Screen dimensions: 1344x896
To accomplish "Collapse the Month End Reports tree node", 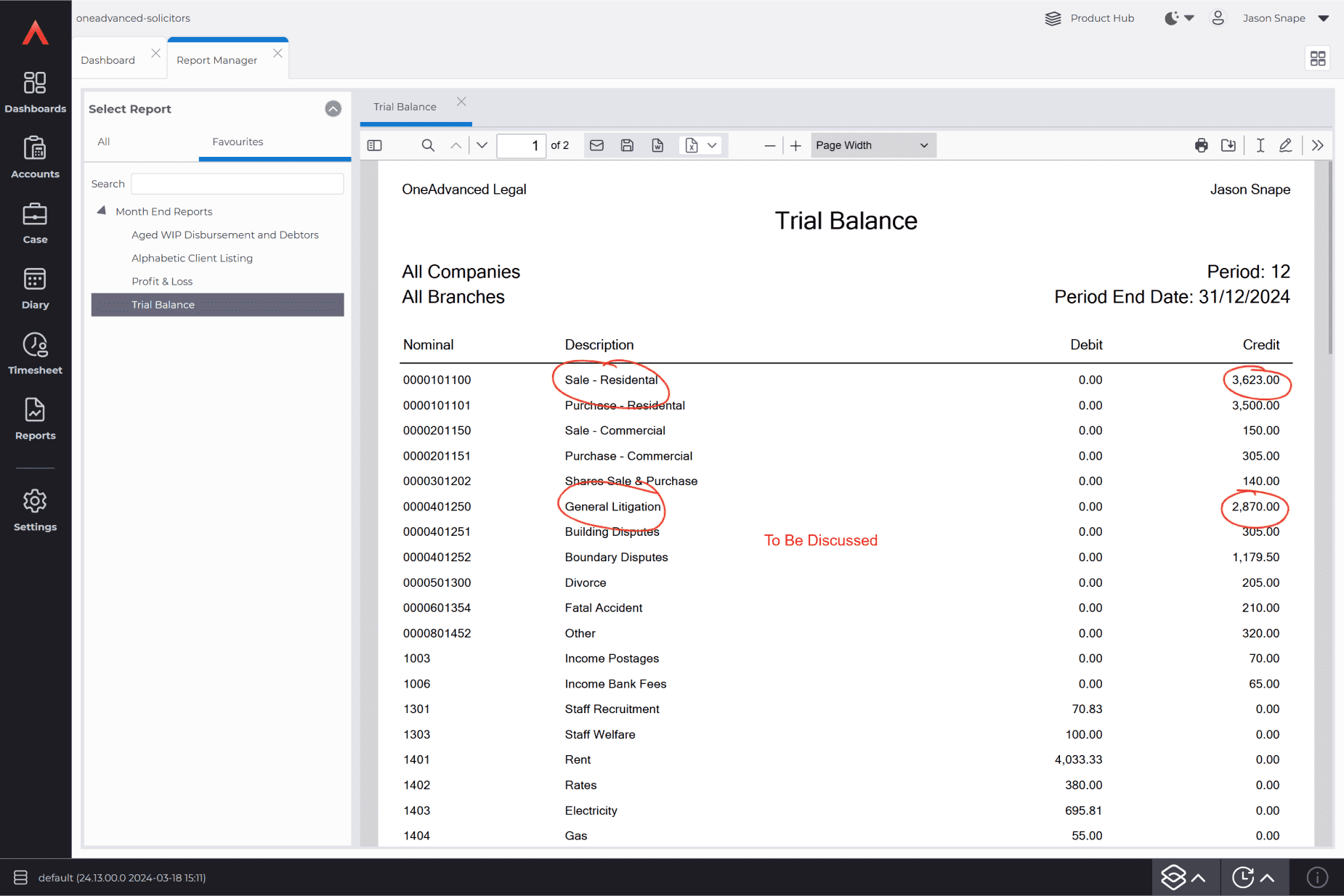I will (x=102, y=211).
